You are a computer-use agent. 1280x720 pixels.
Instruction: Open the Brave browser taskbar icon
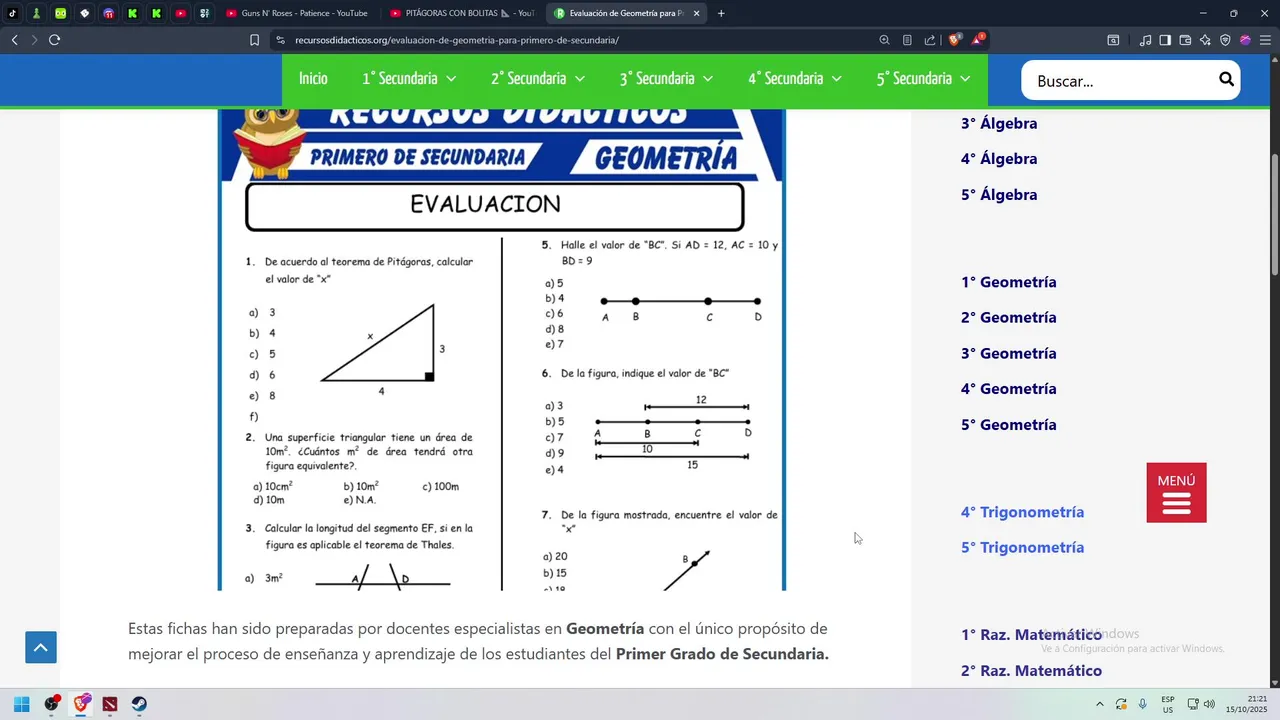coord(81,704)
